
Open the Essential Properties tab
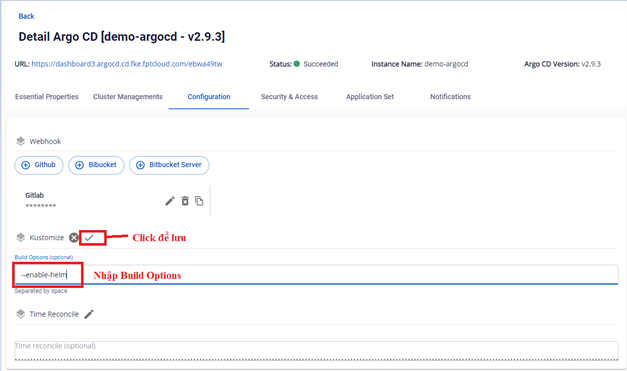pos(47,97)
